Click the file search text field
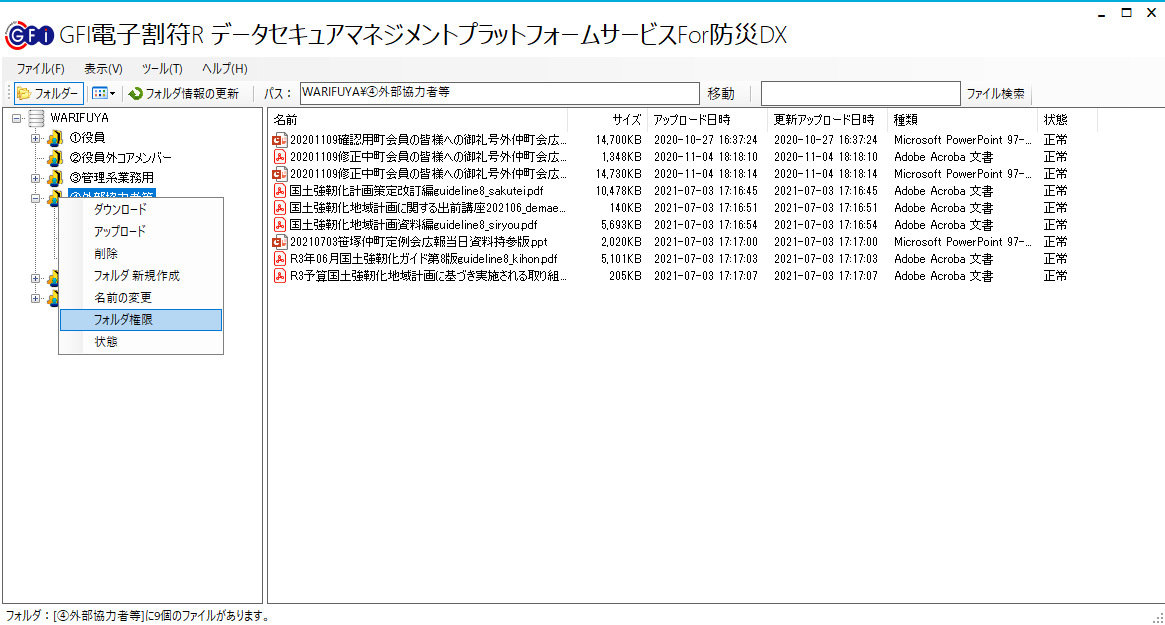The image size is (1165, 625). [860, 93]
